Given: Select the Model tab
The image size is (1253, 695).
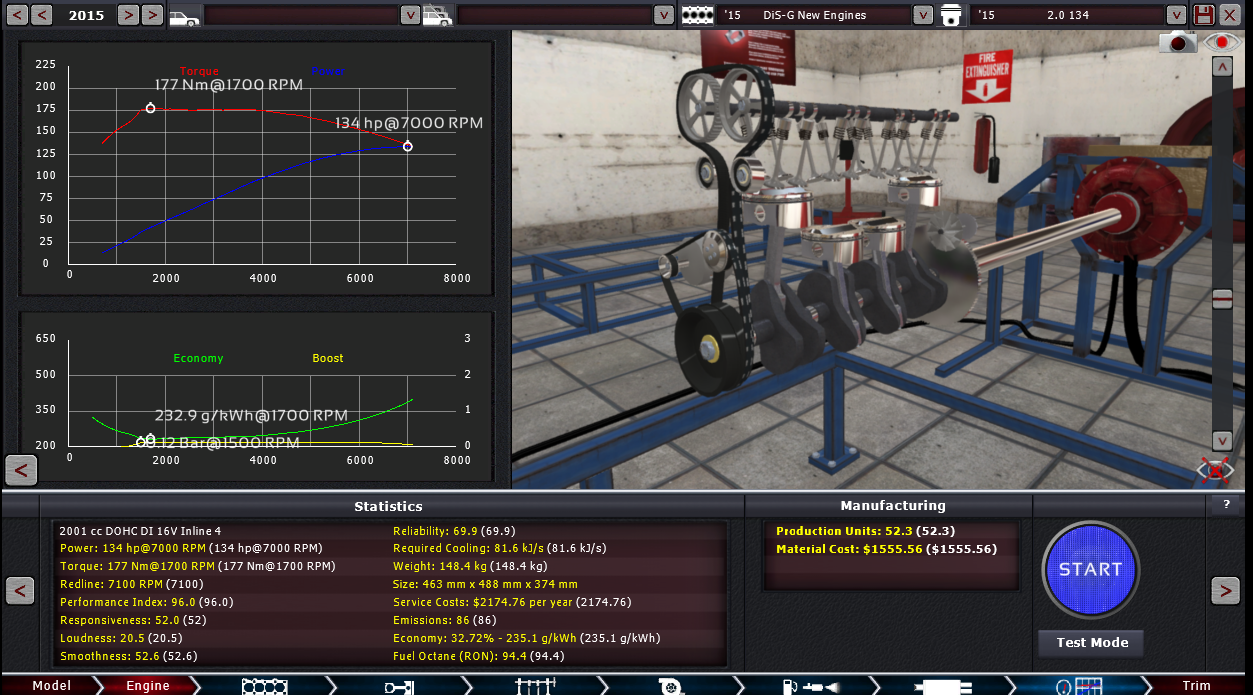Looking at the screenshot, I should [50, 686].
